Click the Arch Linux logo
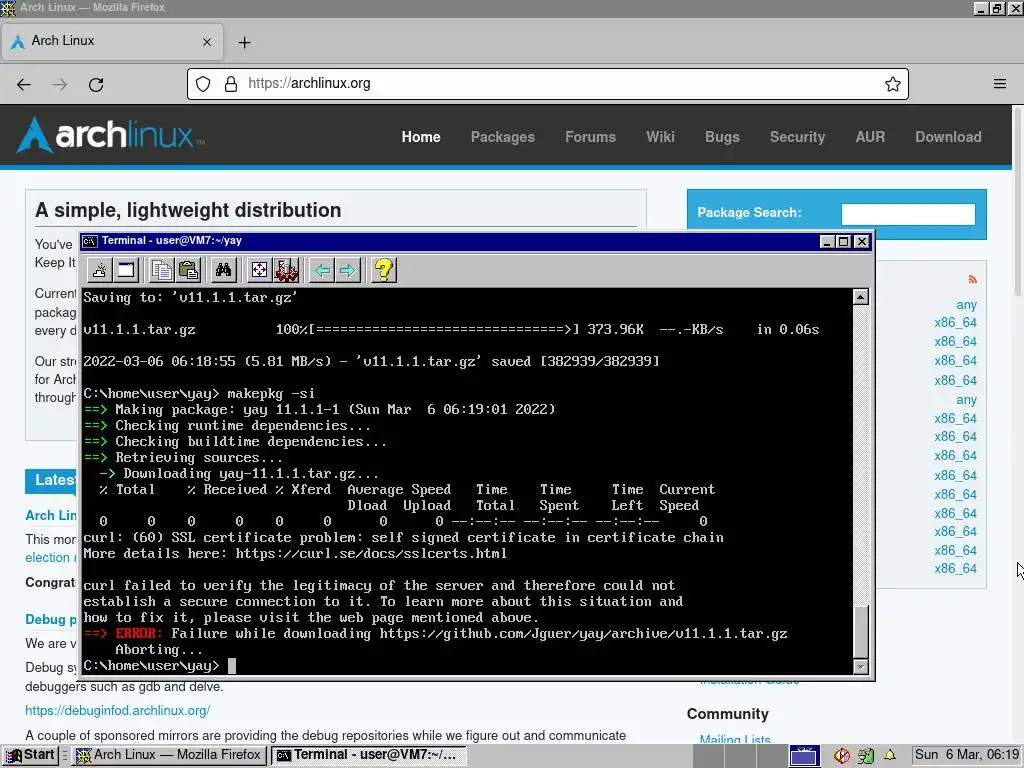Viewport: 1024px width, 768px height. 110,135
